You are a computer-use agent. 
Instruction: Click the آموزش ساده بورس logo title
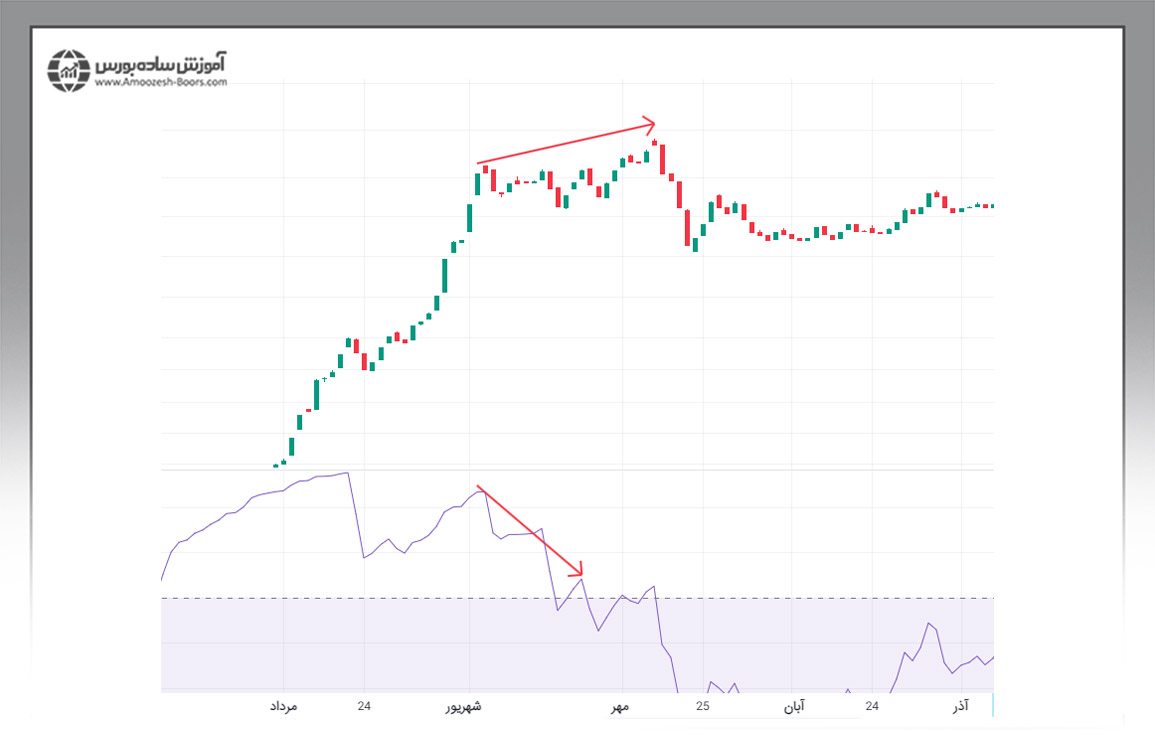point(161,63)
